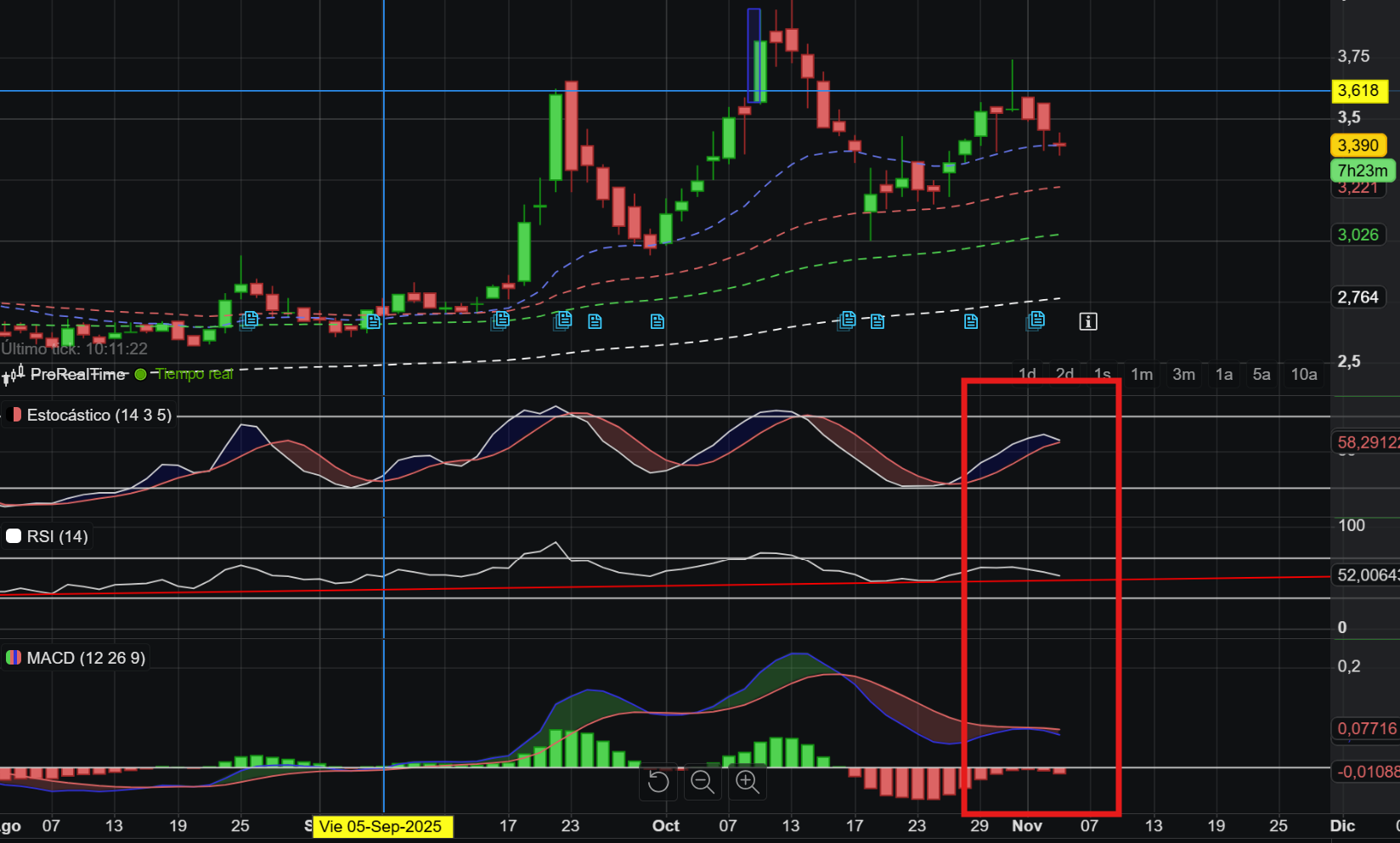
Task: Enable PreRealTime mode
Action: [78, 374]
